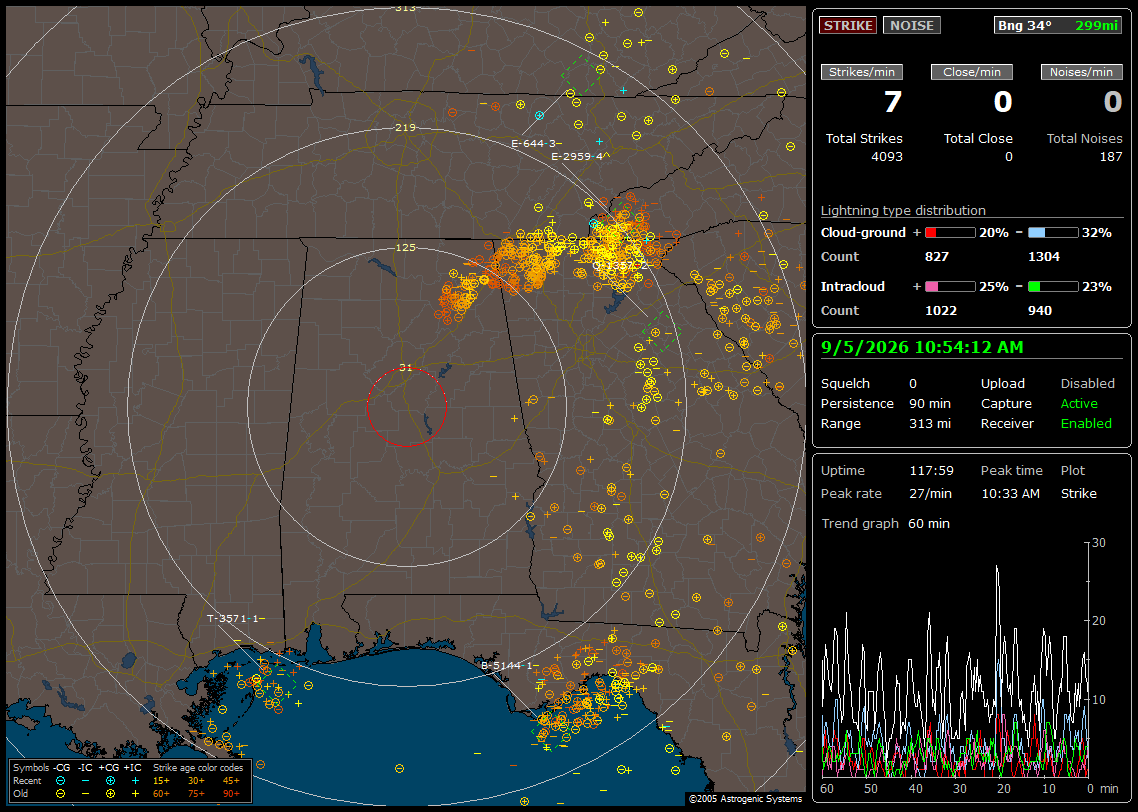Select storm cell marker E-644-3
Screen dimensions: 1138x812
pos(536,144)
